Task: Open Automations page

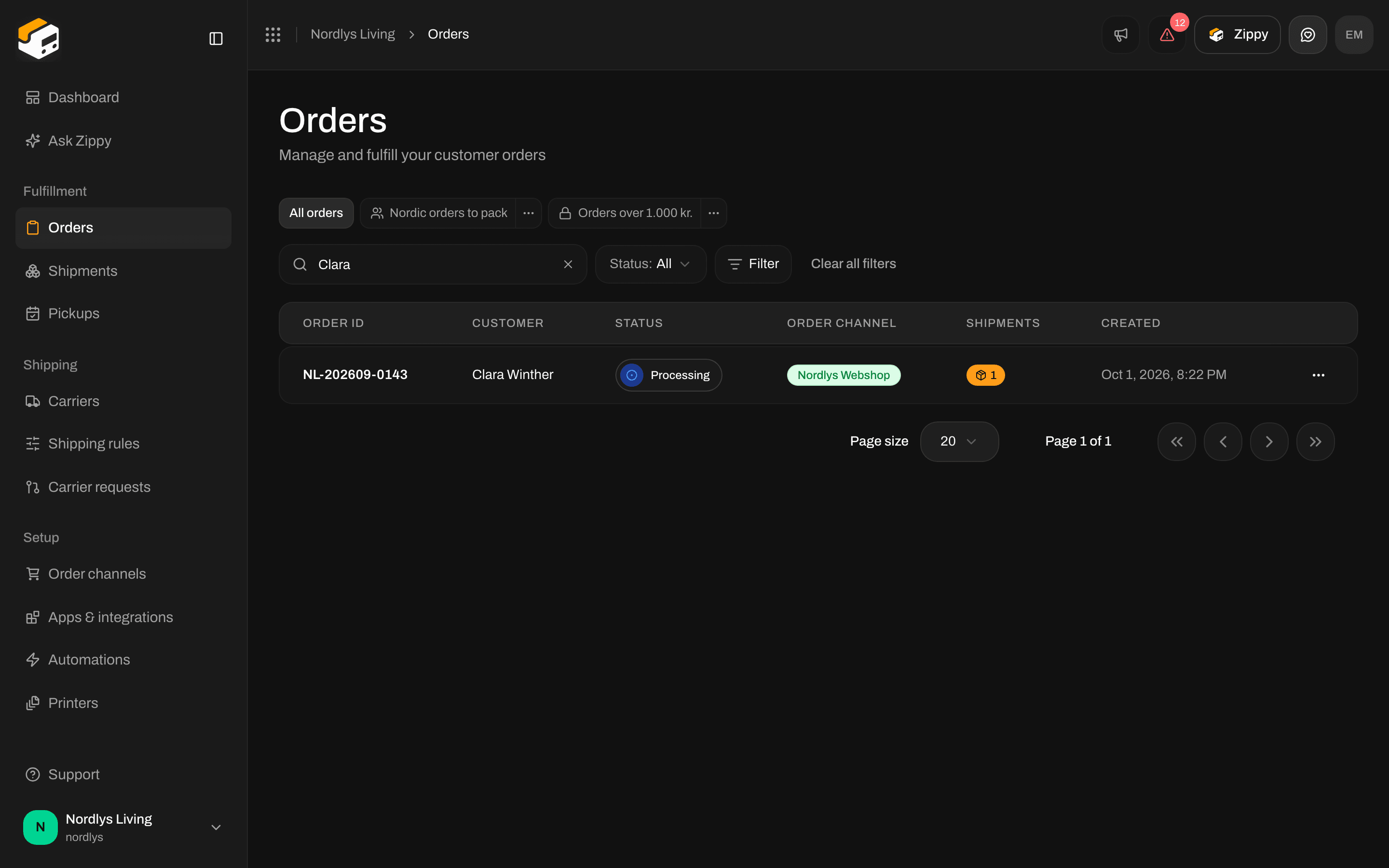Action: pyautogui.click(x=123, y=660)
